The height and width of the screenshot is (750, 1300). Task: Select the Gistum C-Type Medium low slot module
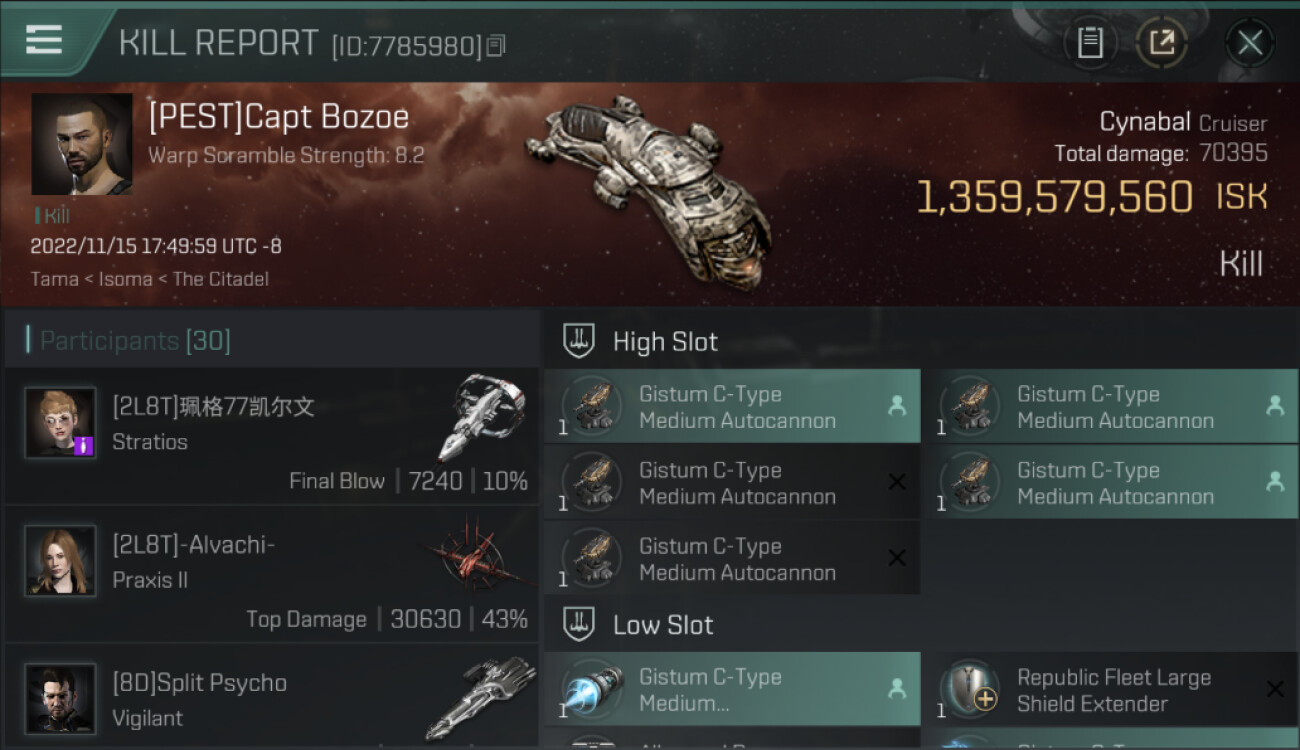coord(732,690)
